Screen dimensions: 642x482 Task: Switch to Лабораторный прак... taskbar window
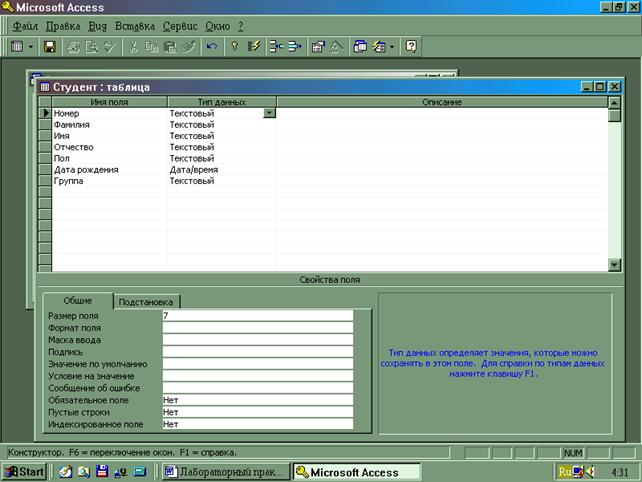point(224,471)
